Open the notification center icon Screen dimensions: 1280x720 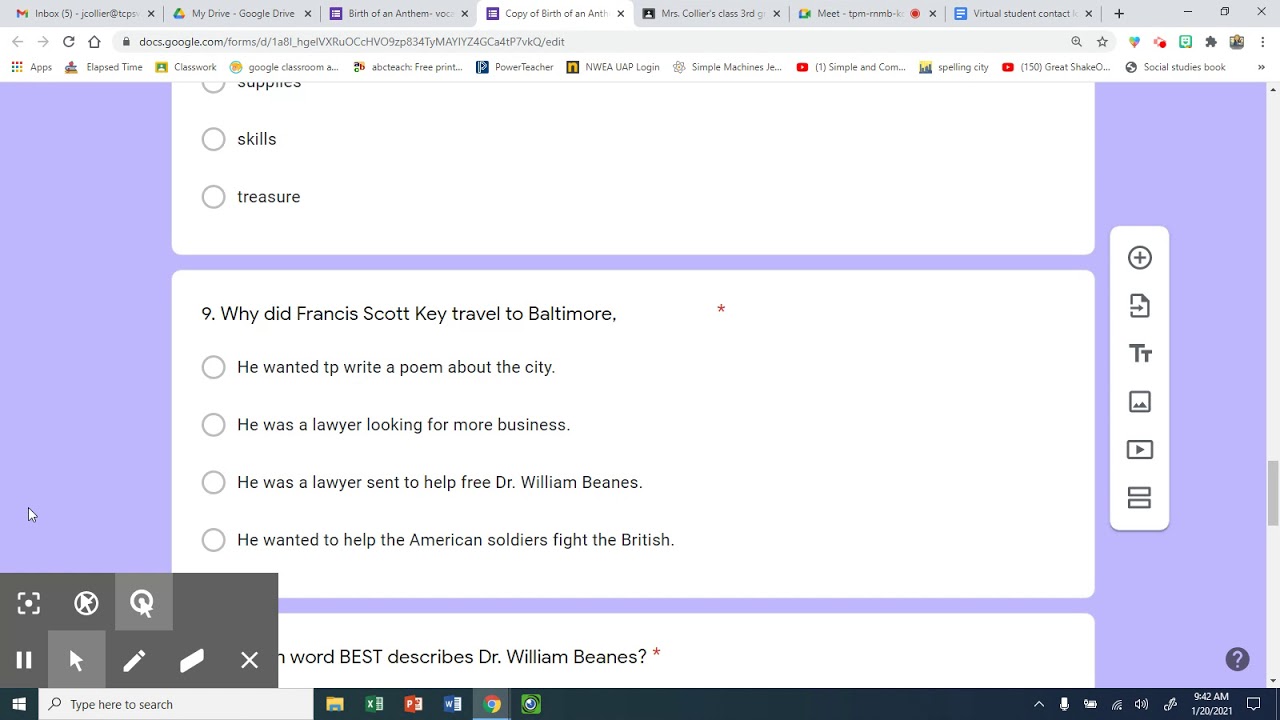coord(1254,704)
